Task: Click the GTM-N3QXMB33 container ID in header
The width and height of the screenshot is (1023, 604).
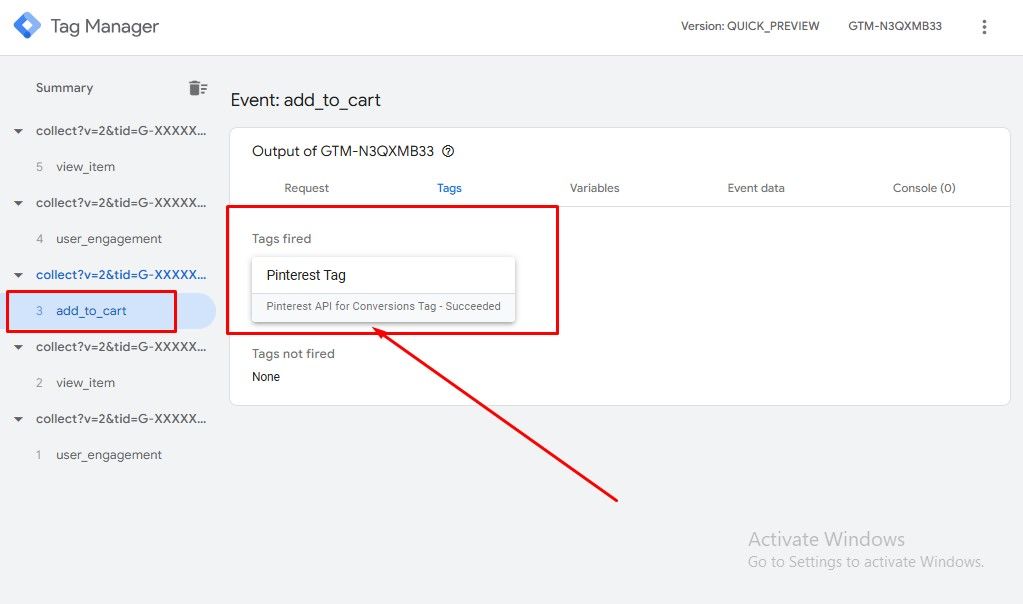Action: point(894,26)
